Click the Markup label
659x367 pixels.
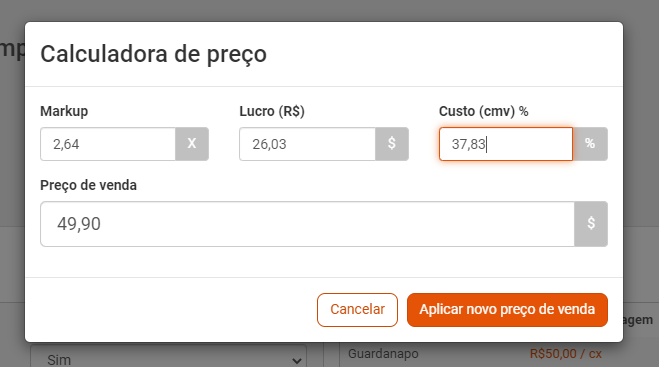pos(64,111)
